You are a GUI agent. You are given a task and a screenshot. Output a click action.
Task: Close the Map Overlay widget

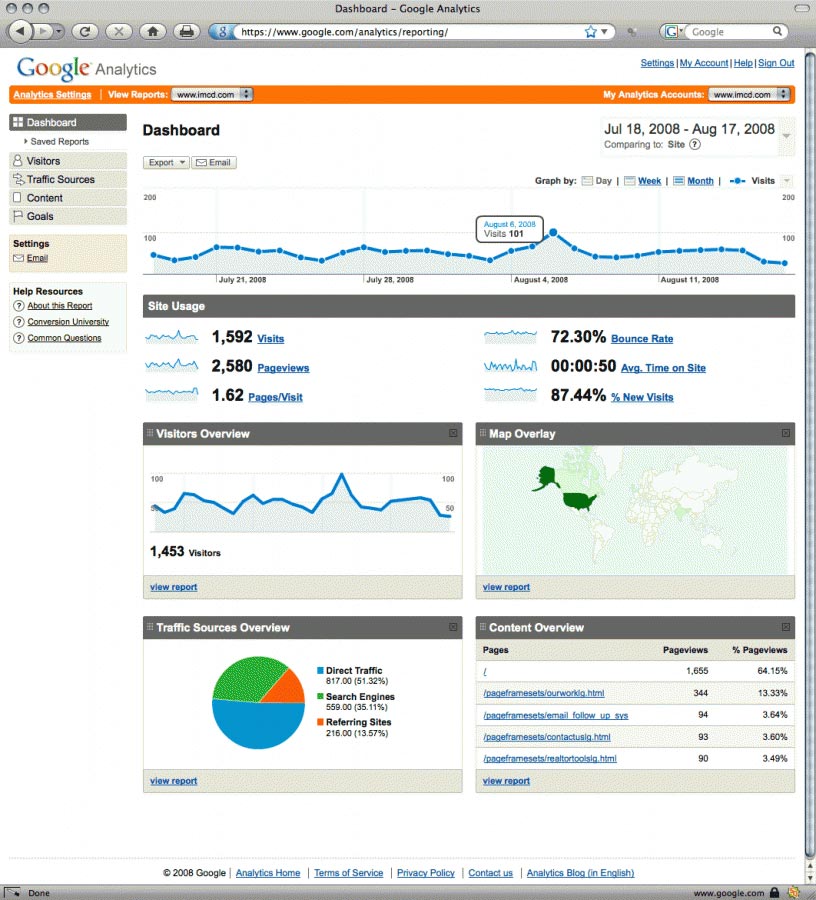click(786, 433)
